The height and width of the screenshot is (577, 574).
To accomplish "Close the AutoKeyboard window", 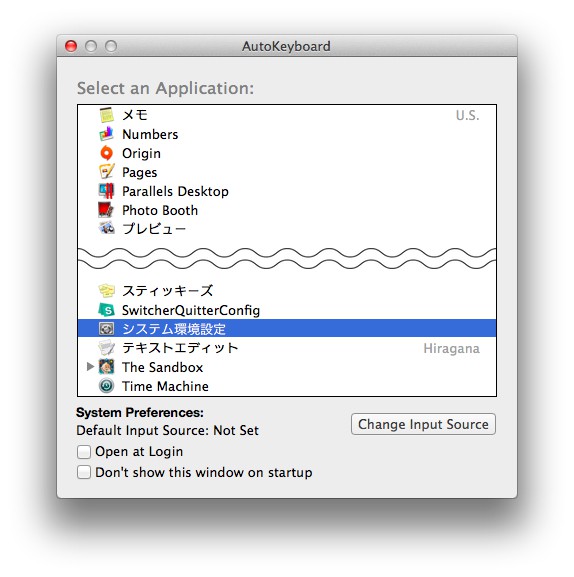I will [x=71, y=46].
